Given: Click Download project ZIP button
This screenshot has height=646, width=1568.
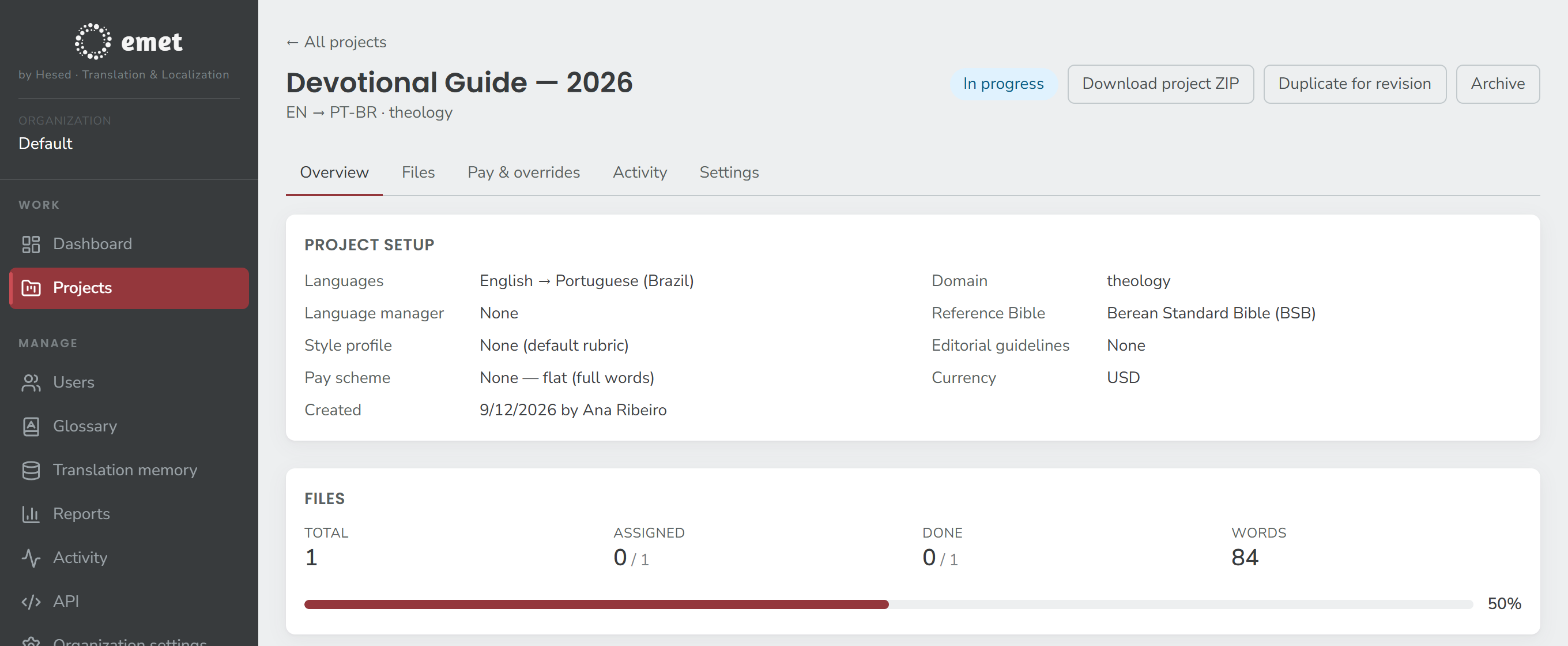Looking at the screenshot, I should pos(1160,84).
